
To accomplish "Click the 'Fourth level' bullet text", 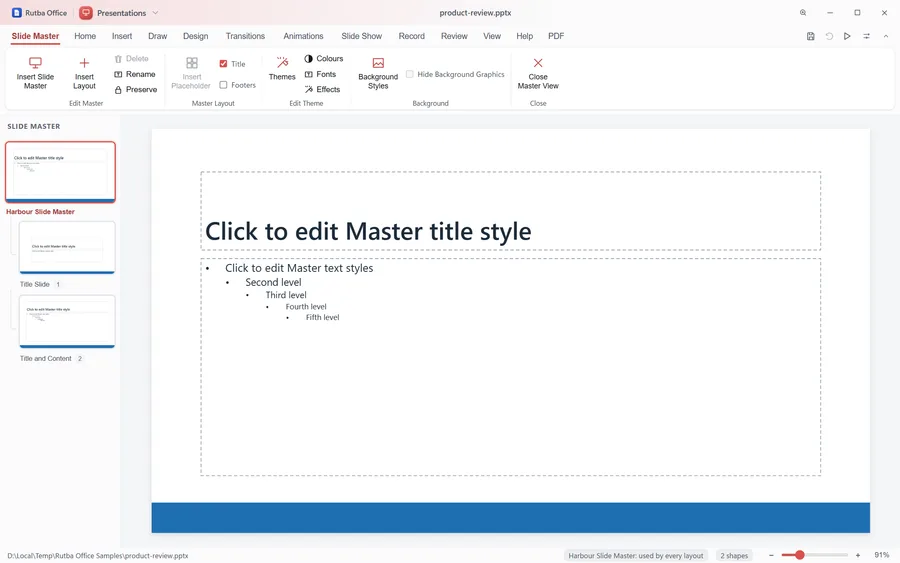I will [x=306, y=306].
